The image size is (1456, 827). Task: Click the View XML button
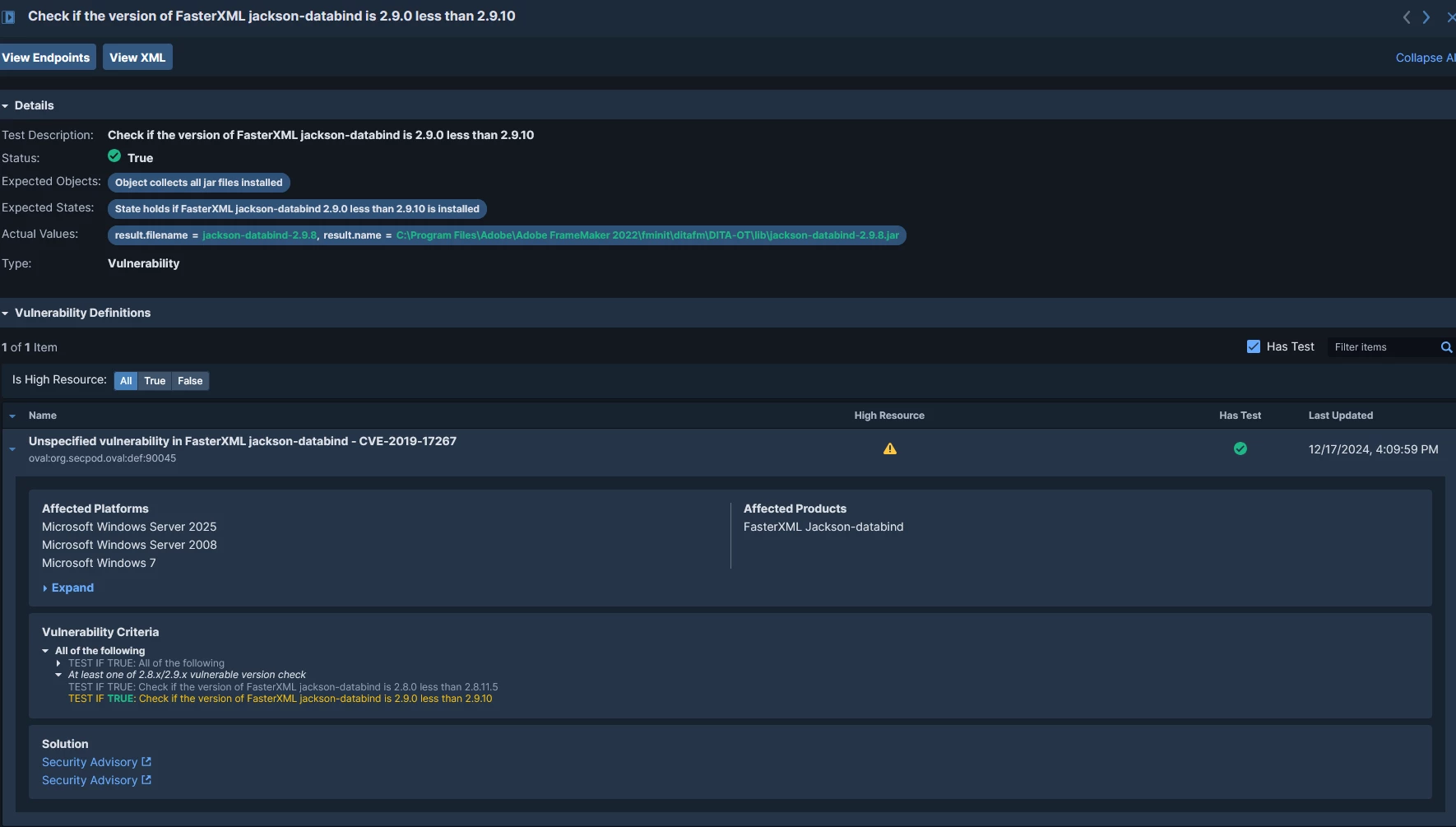[137, 58]
